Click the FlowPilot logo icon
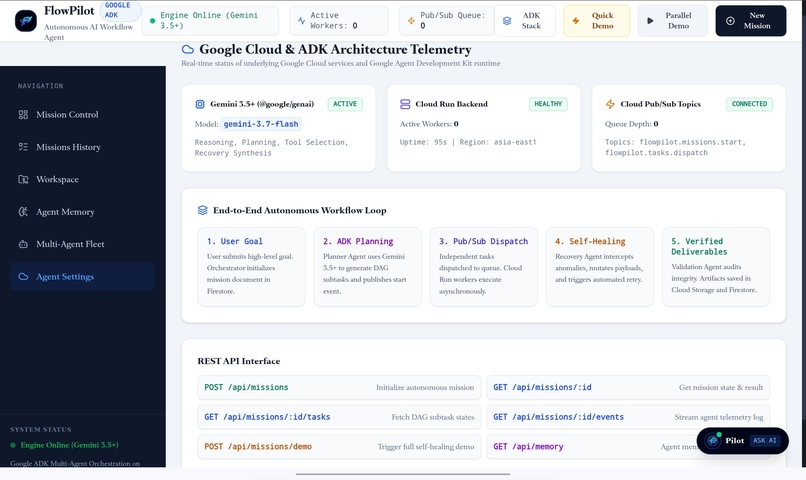806x480 pixels. tap(26, 21)
